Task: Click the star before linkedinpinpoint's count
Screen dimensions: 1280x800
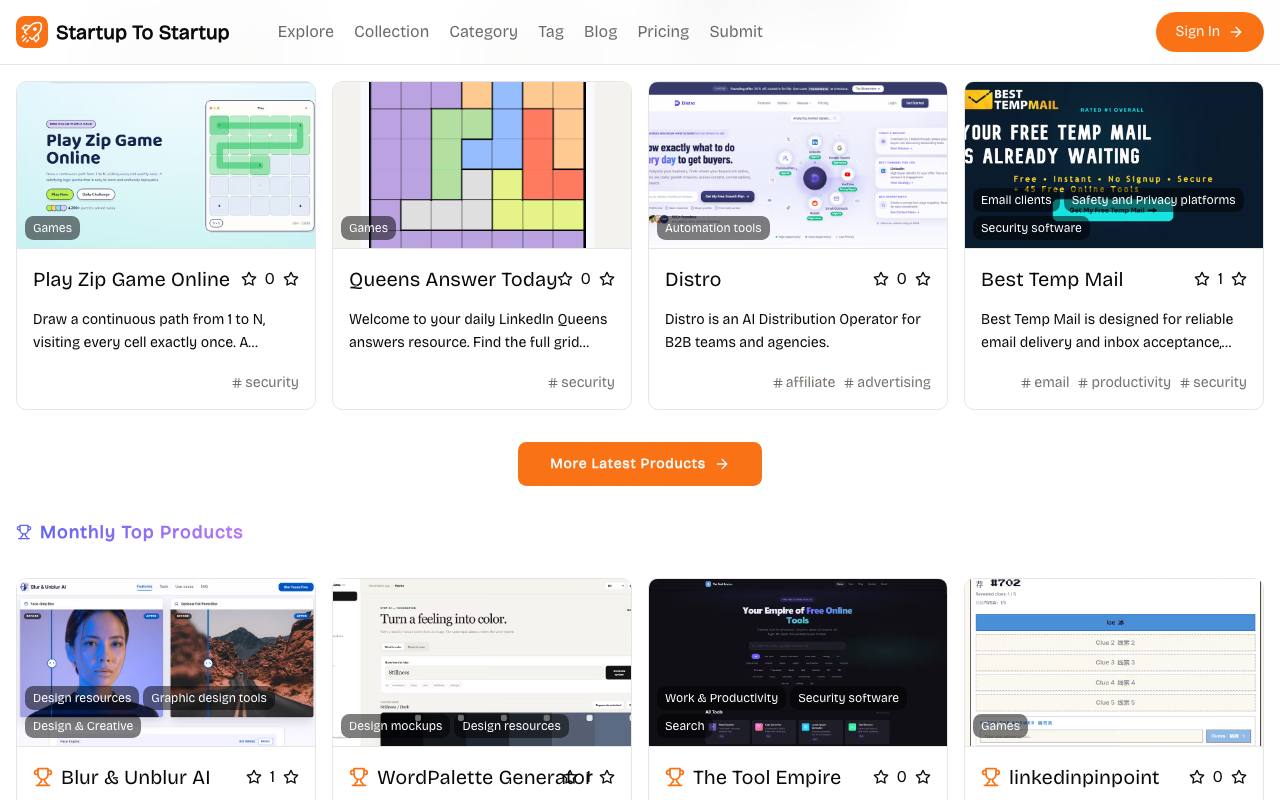Action: 1197,777
